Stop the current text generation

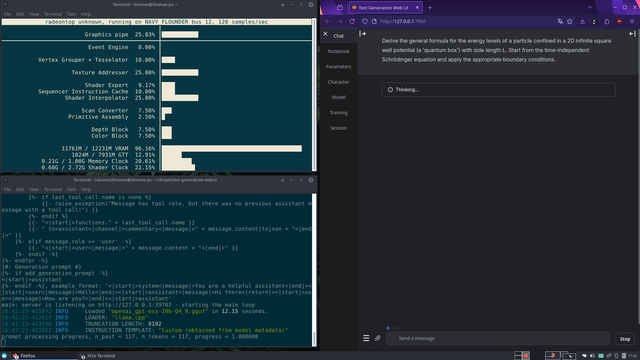coord(625,339)
